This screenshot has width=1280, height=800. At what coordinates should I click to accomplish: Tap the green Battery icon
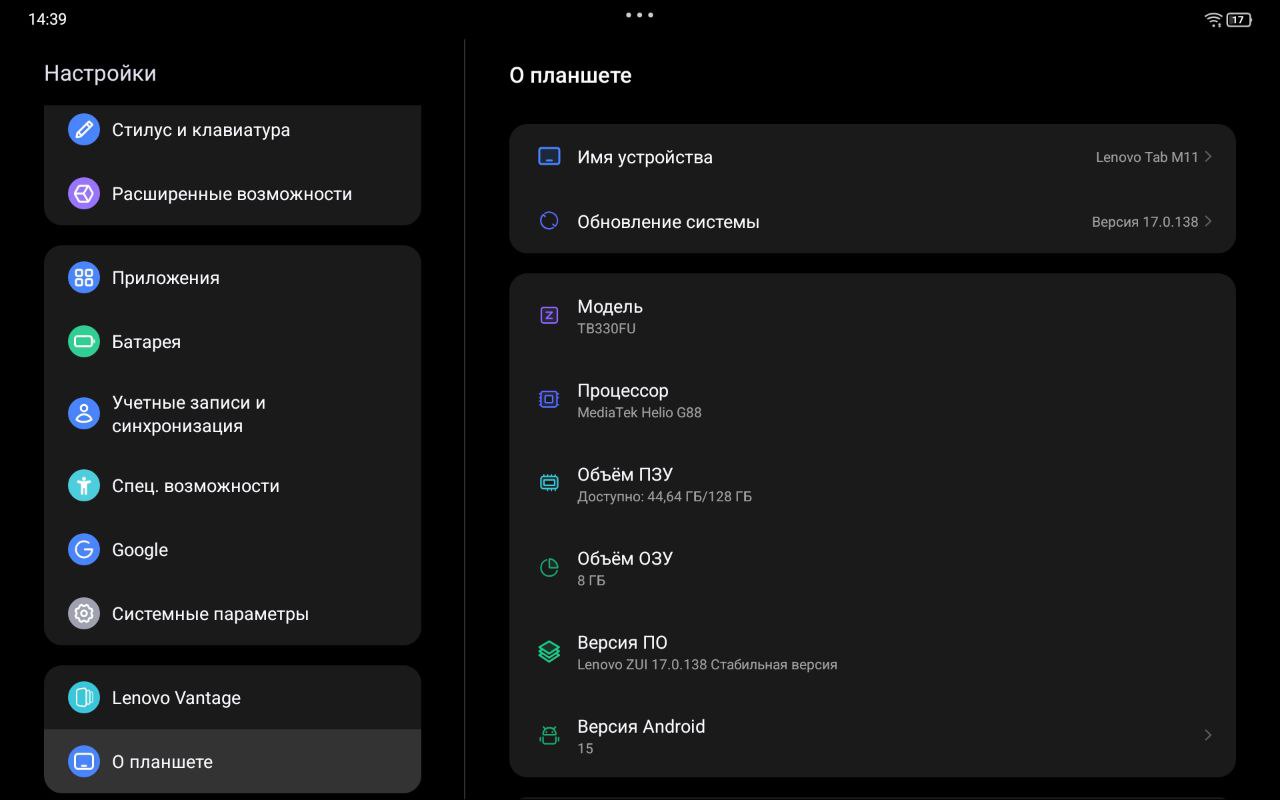[84, 341]
